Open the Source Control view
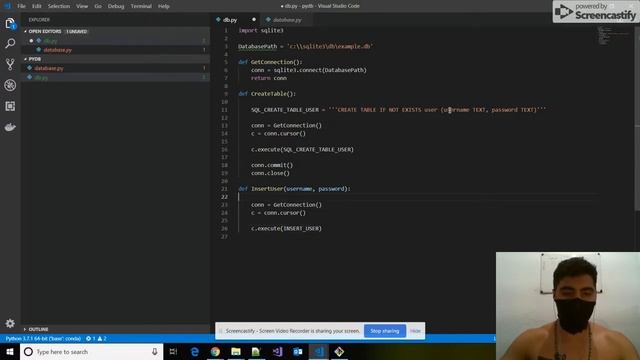The image size is (640, 360). [10, 64]
